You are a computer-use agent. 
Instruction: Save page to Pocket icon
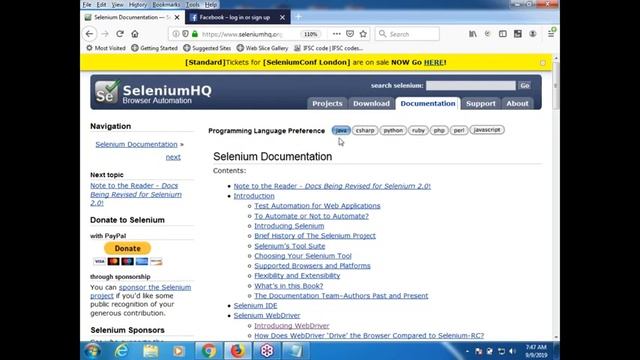tap(350, 34)
